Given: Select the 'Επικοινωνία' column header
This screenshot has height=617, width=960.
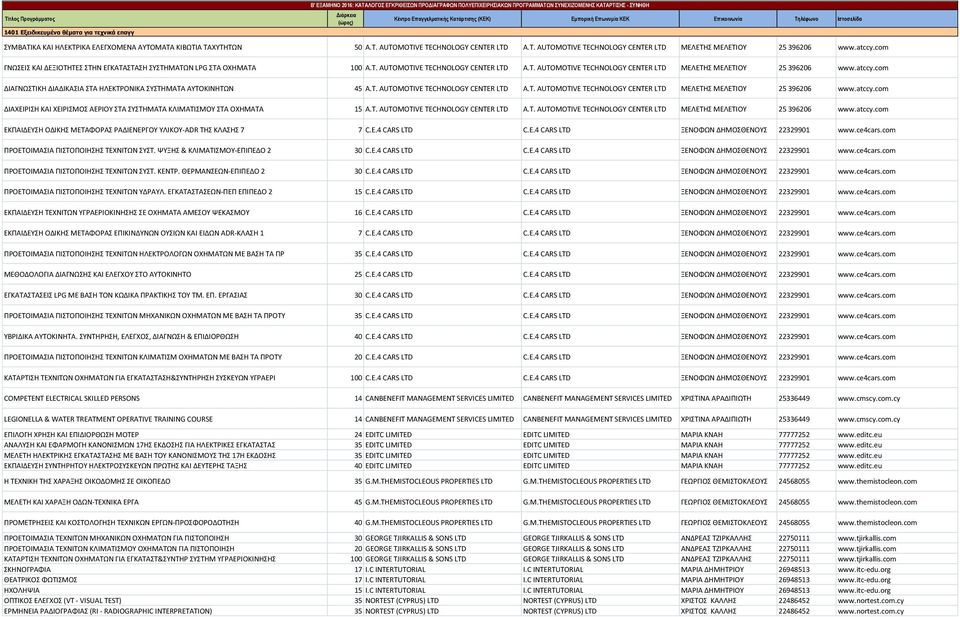Looking at the screenshot, I should 728,19.
